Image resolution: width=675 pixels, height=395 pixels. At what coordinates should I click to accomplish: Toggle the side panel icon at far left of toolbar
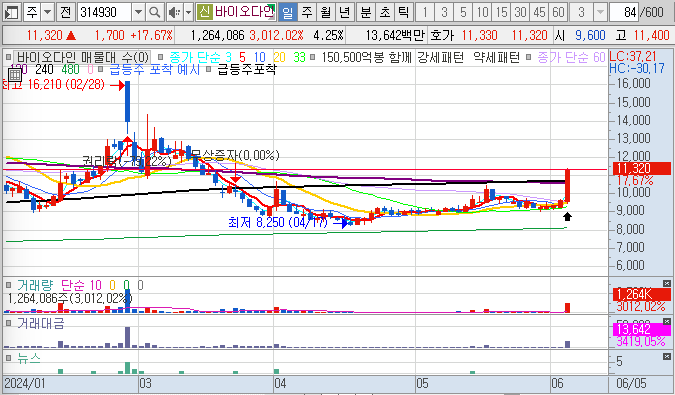[x=11, y=12]
